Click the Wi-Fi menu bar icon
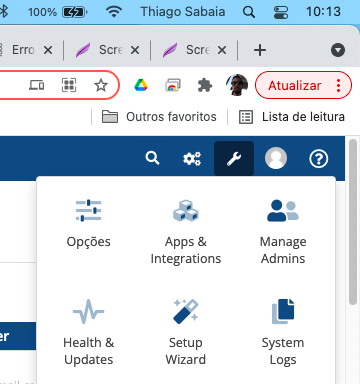The width and height of the screenshot is (360, 384). click(x=114, y=12)
